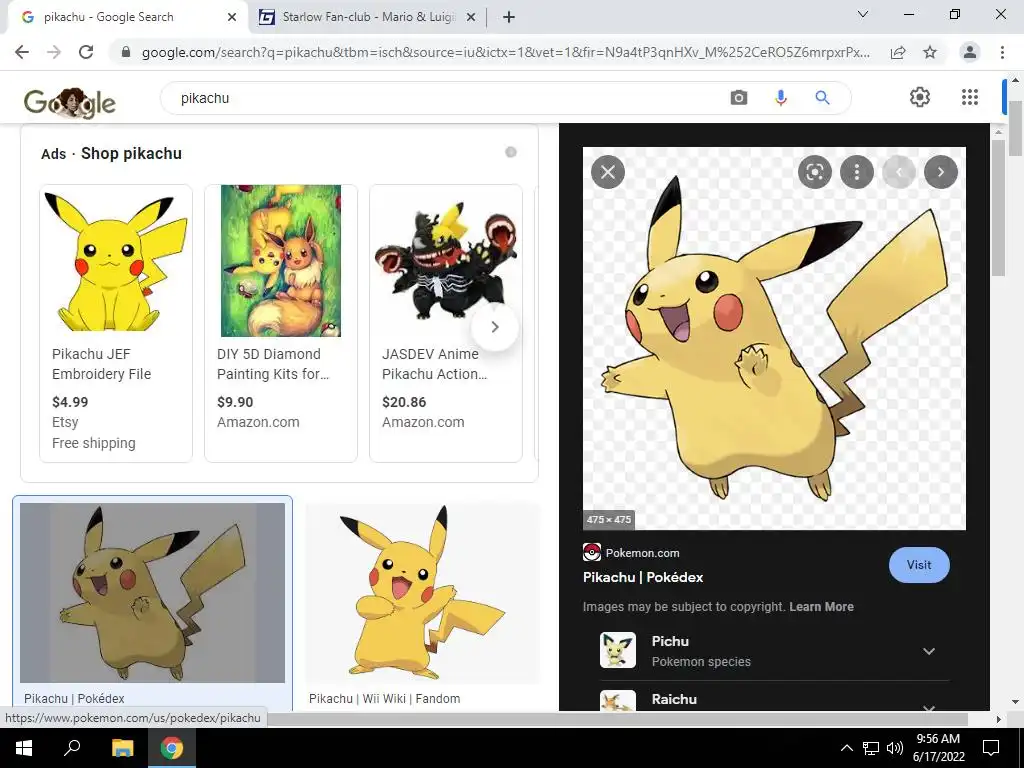Click the forward navigation arrow
The height and width of the screenshot is (768, 1024).
coord(54,52)
